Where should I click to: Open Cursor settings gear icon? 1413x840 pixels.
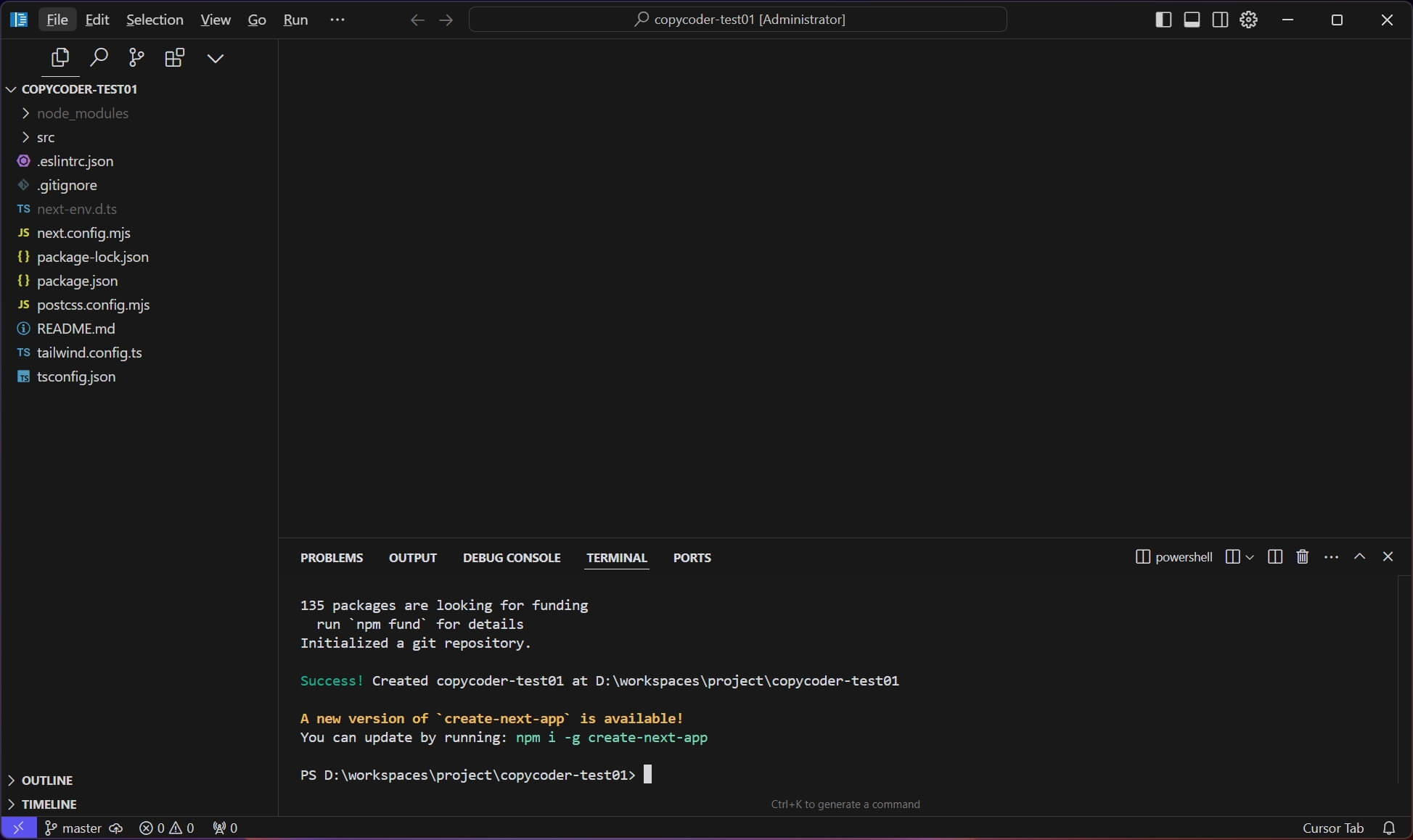1249,20
